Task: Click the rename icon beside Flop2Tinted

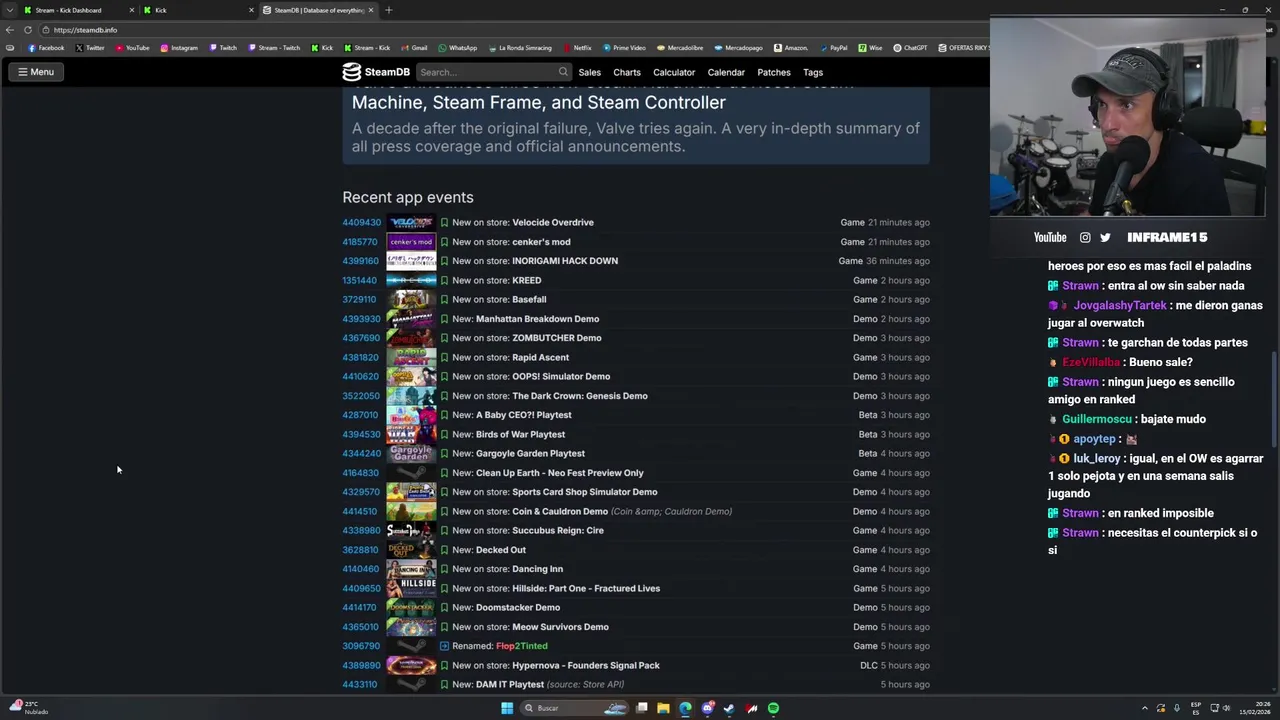Action: (x=444, y=646)
